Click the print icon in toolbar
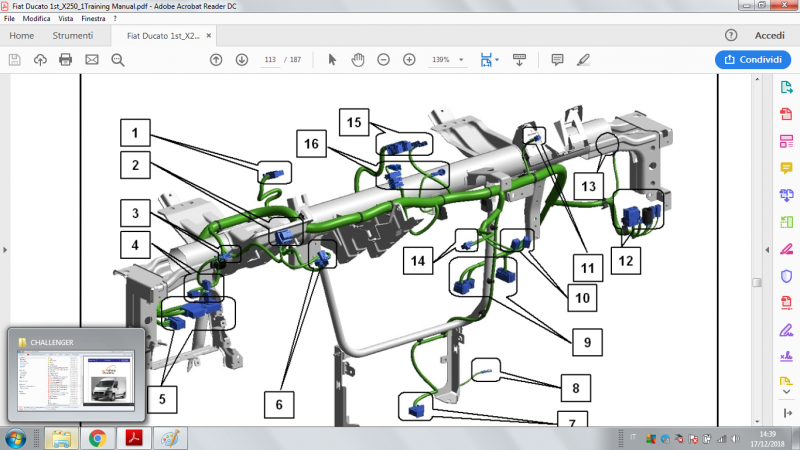 [x=66, y=60]
